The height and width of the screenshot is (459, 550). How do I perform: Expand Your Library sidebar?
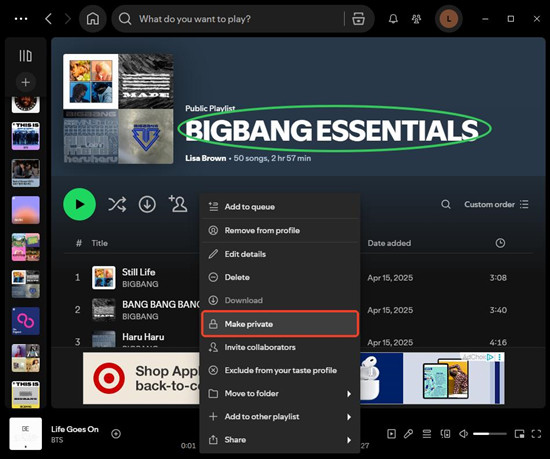point(25,56)
